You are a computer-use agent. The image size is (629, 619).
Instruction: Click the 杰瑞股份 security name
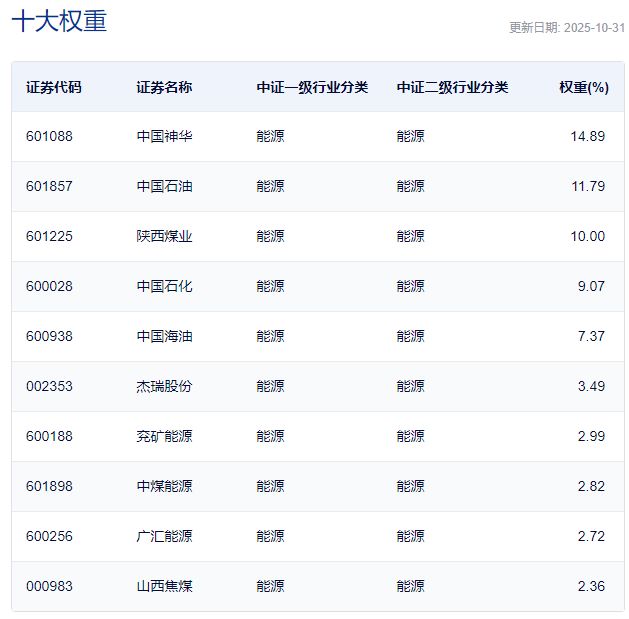165,386
